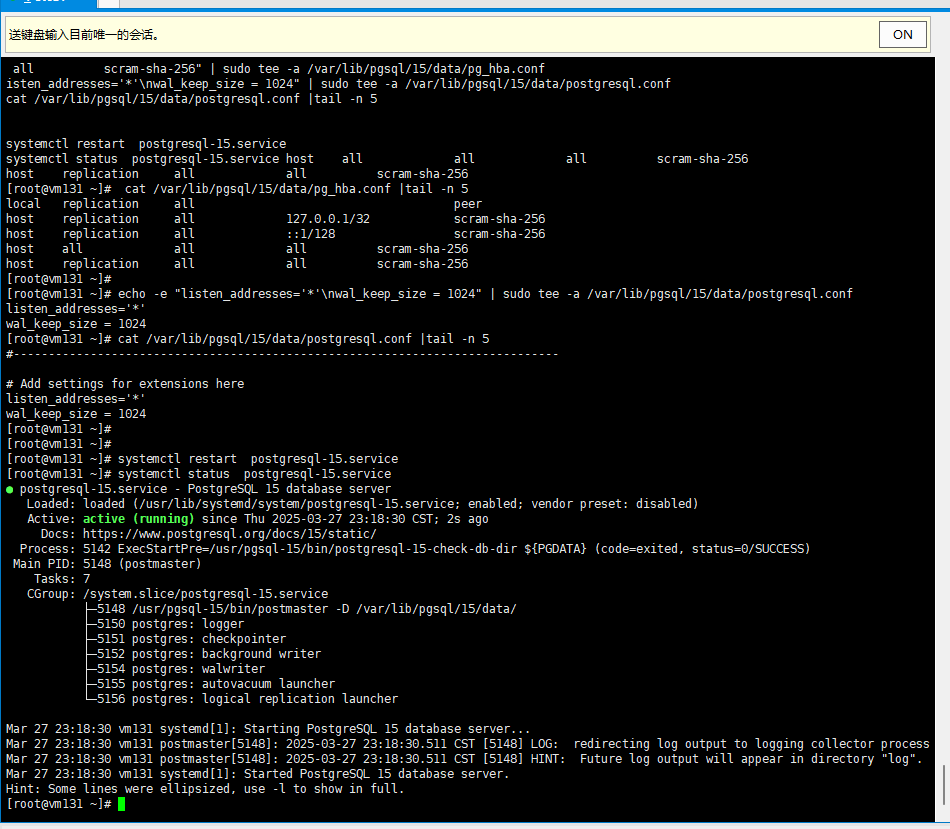Click the green terminal cursor block

120,803
